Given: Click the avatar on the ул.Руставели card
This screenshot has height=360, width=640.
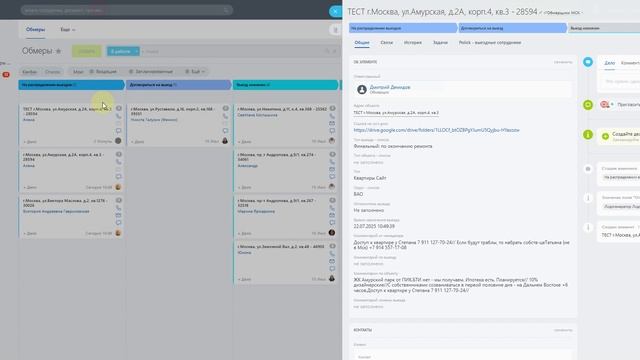Looking at the screenshot, I should coord(225,141).
